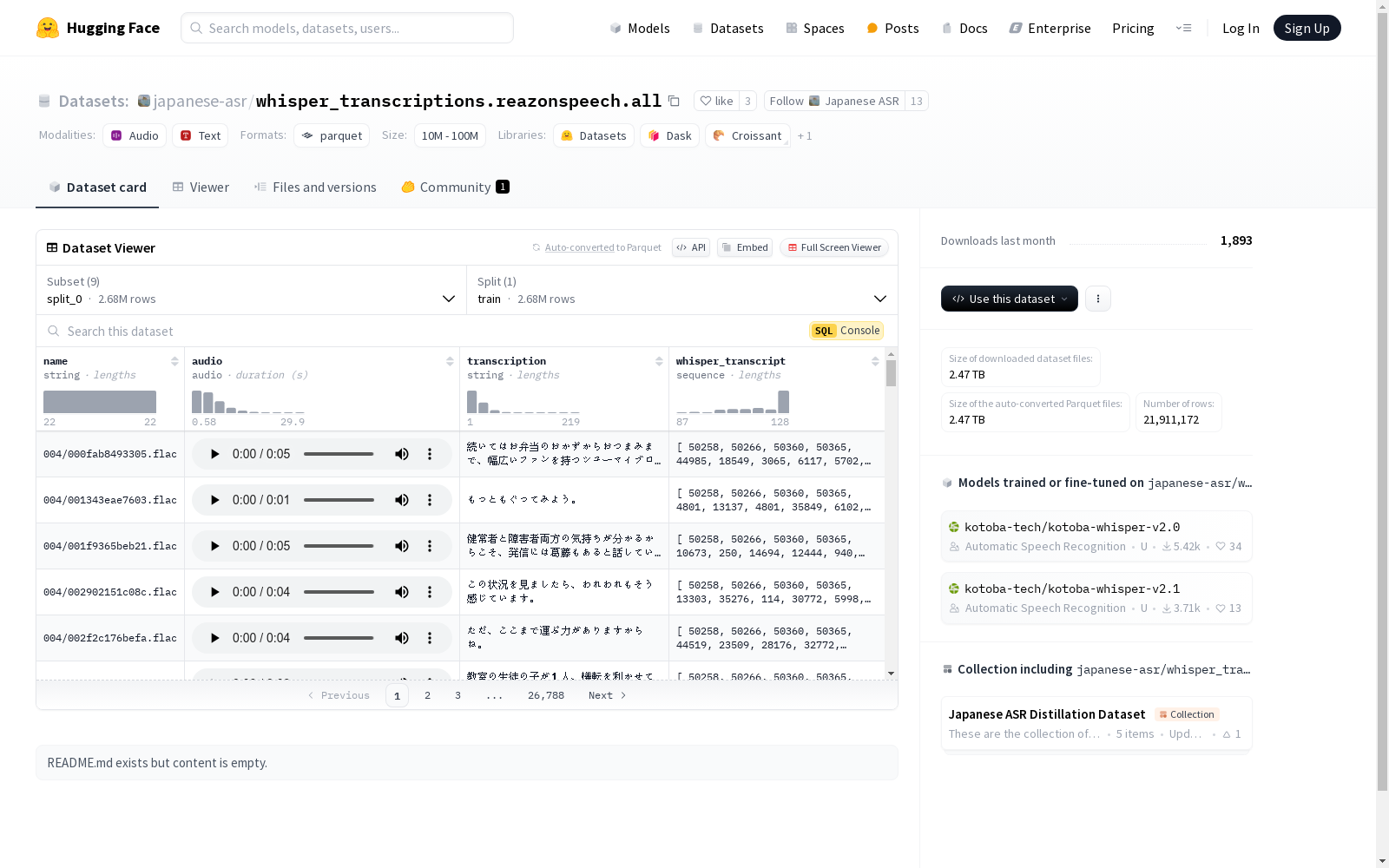The image size is (1389, 868).
Task: Open the Files and versions tab
Action: coord(315,187)
